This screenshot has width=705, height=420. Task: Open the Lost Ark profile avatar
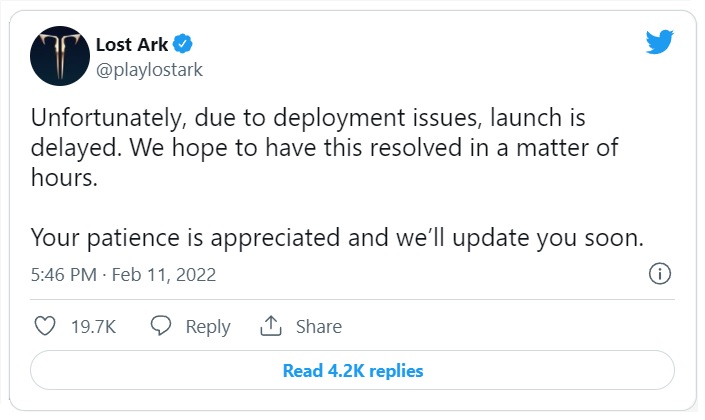coord(58,56)
